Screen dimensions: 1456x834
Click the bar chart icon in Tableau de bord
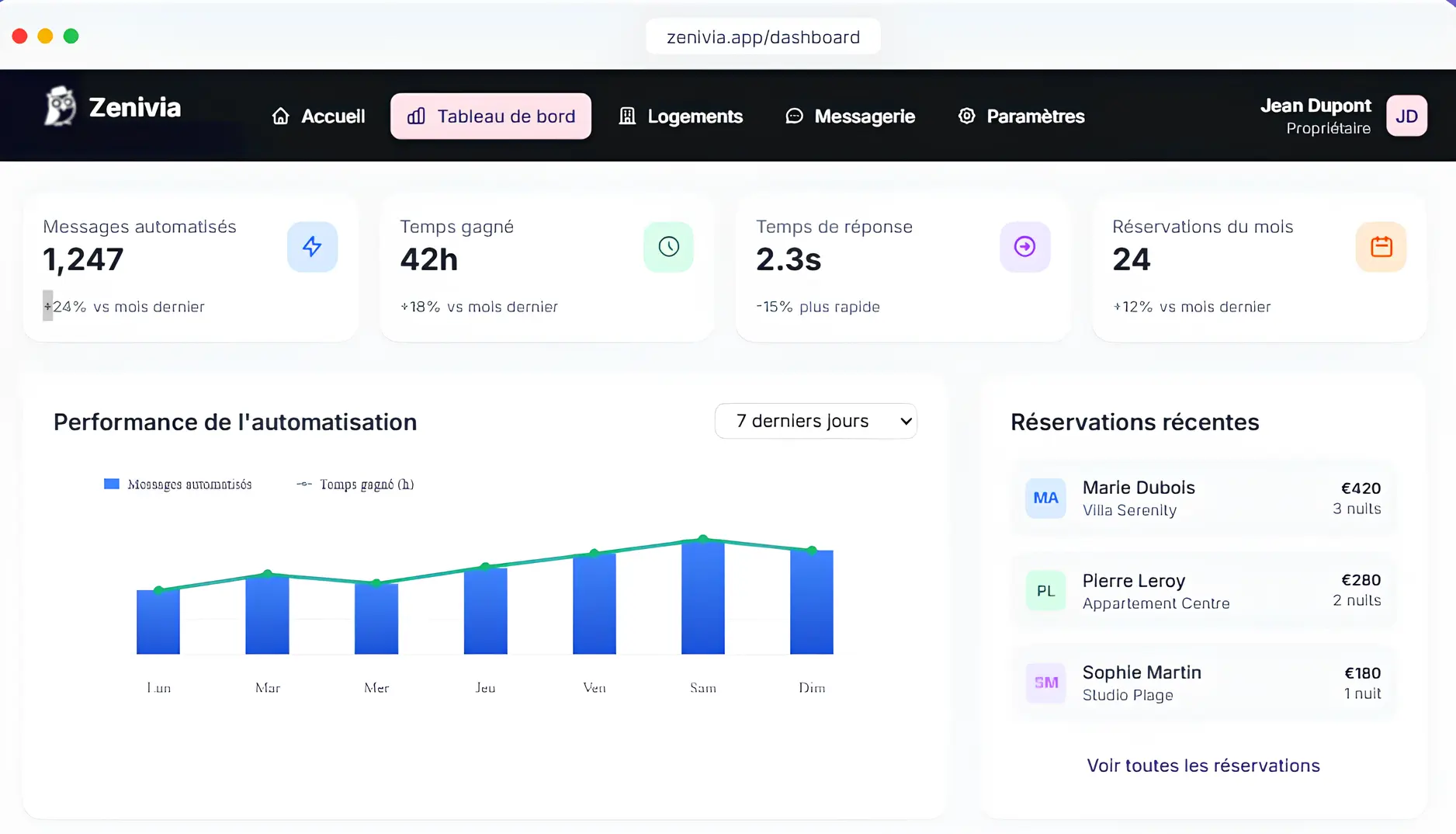point(416,116)
